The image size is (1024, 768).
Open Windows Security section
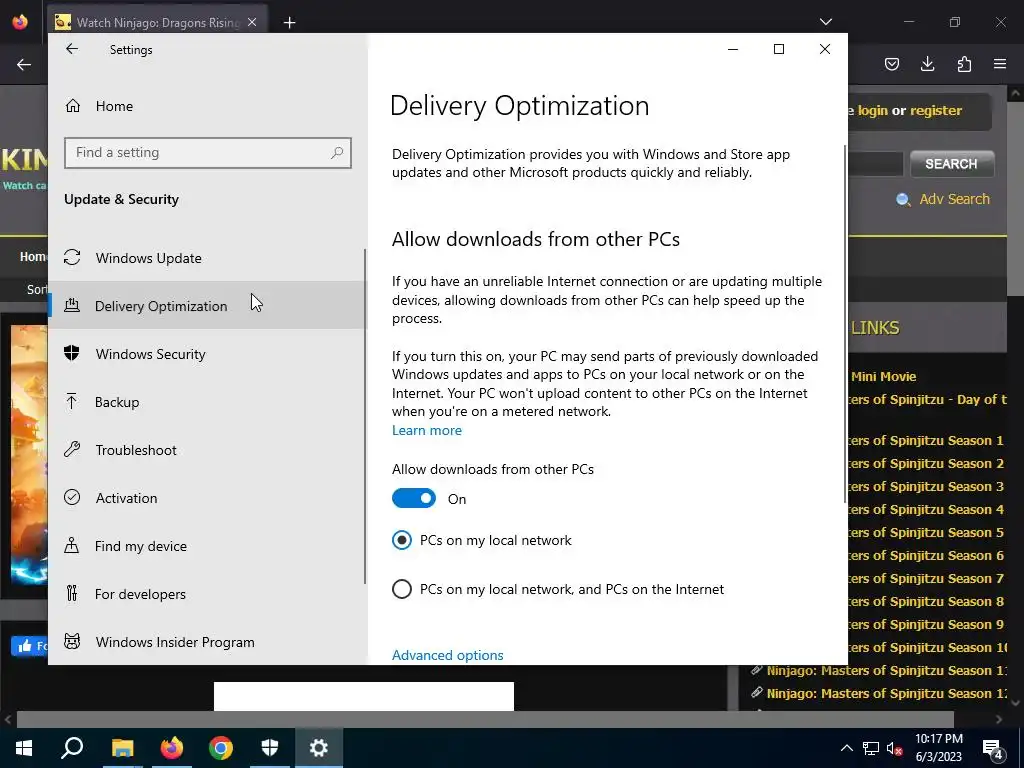pos(207,354)
